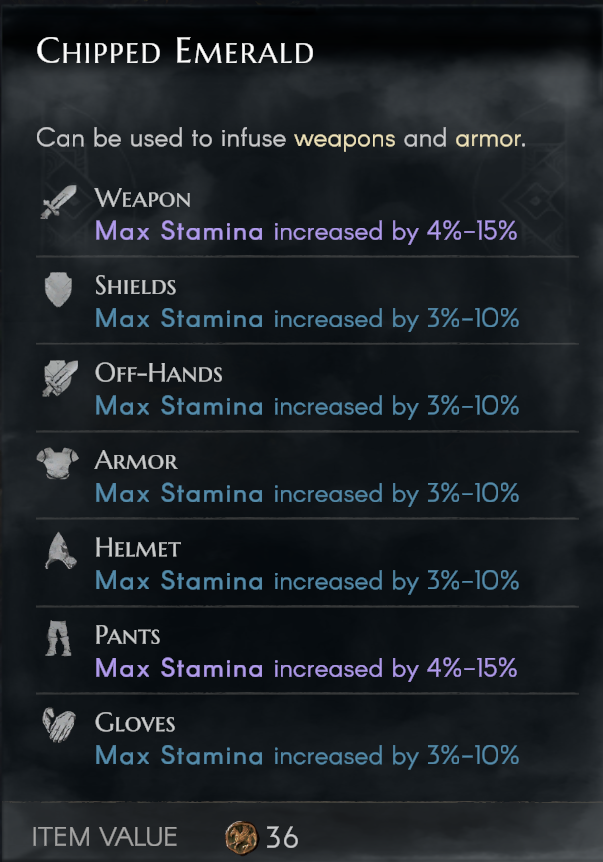This screenshot has height=862, width=603.
Task: Click the Item Value label
Action: point(104,836)
